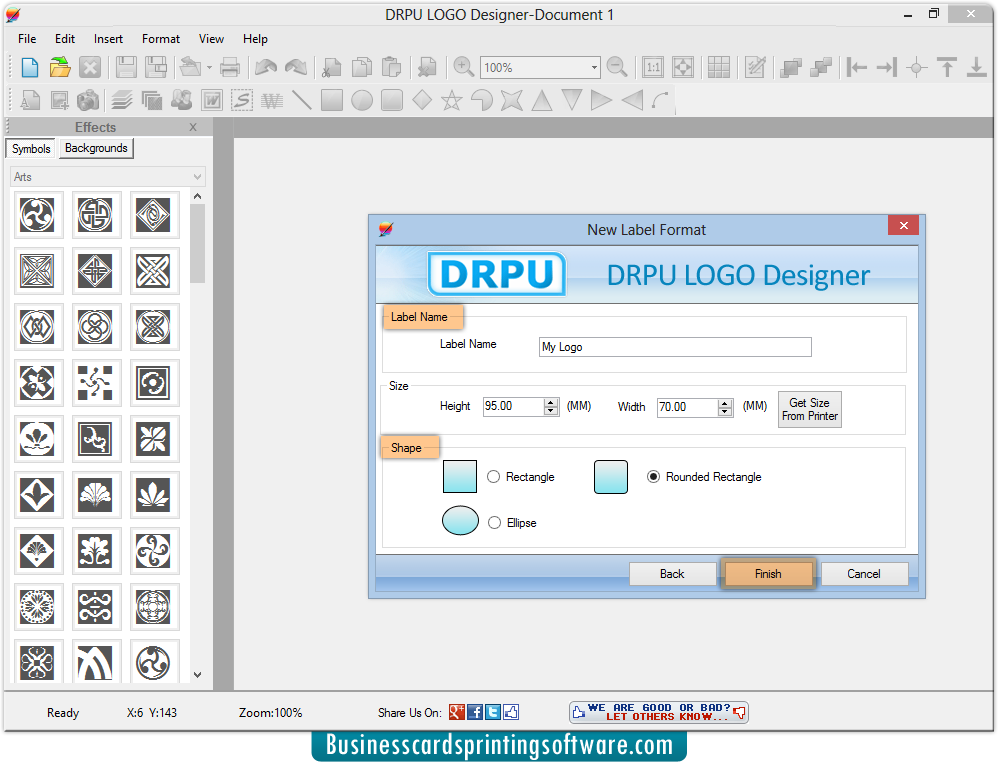This screenshot has height=762, width=998.
Task: Click the Facebook share icon
Action: point(475,712)
